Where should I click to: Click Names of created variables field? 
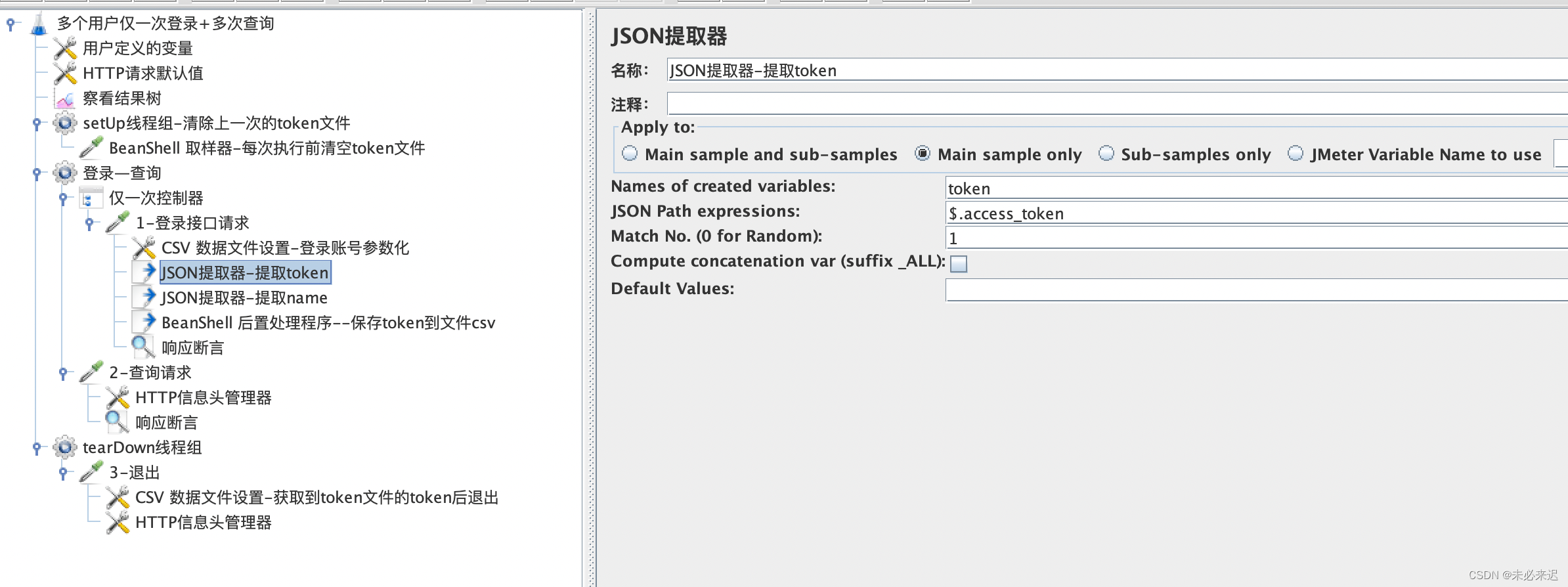1257,188
